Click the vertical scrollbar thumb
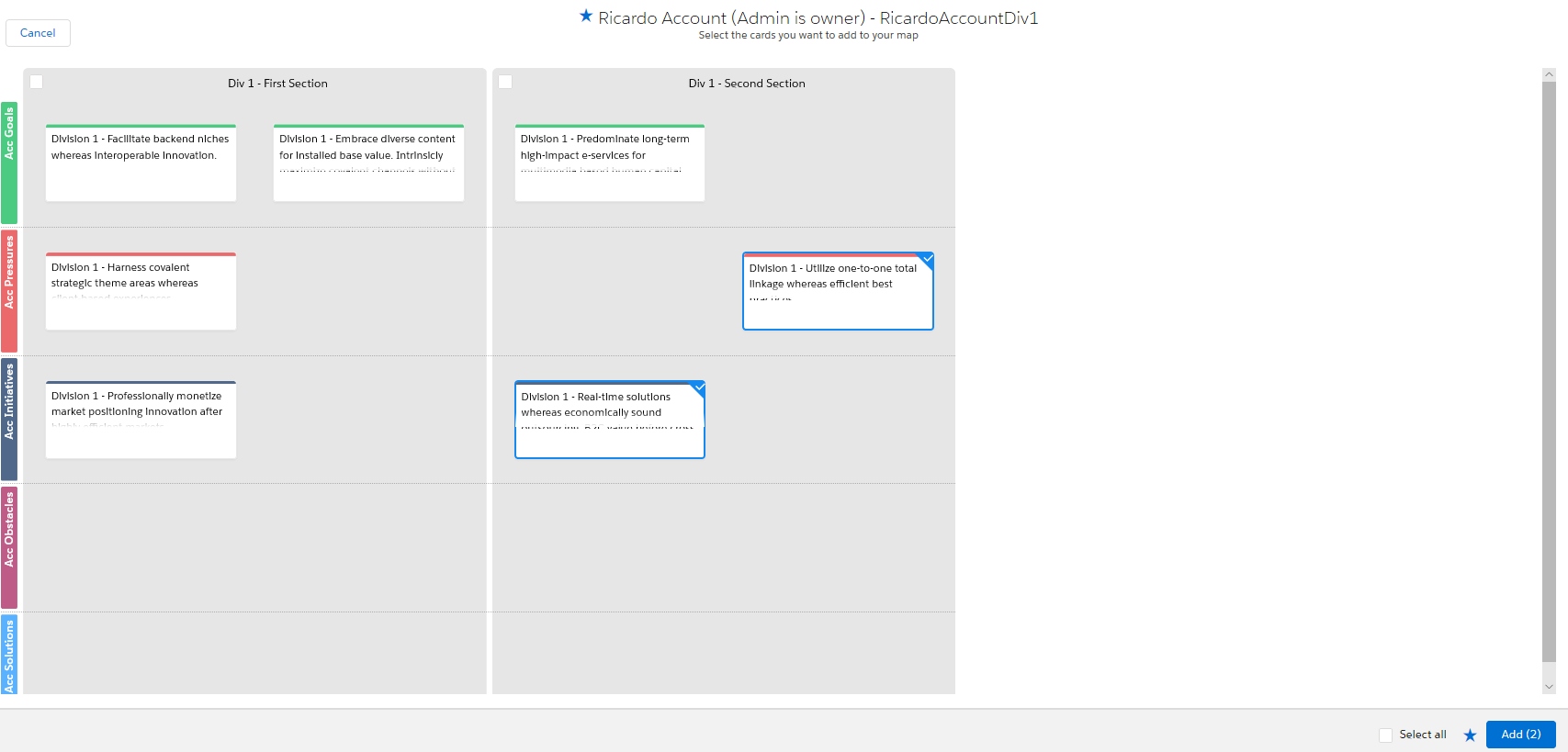This screenshot has height=752, width=1568. click(x=1549, y=367)
